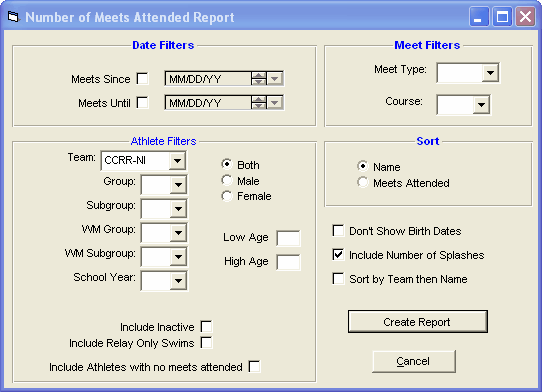Viewport: 542px width, 392px height.
Task: Open the WM Subgroup dropdown
Action: click(x=178, y=256)
